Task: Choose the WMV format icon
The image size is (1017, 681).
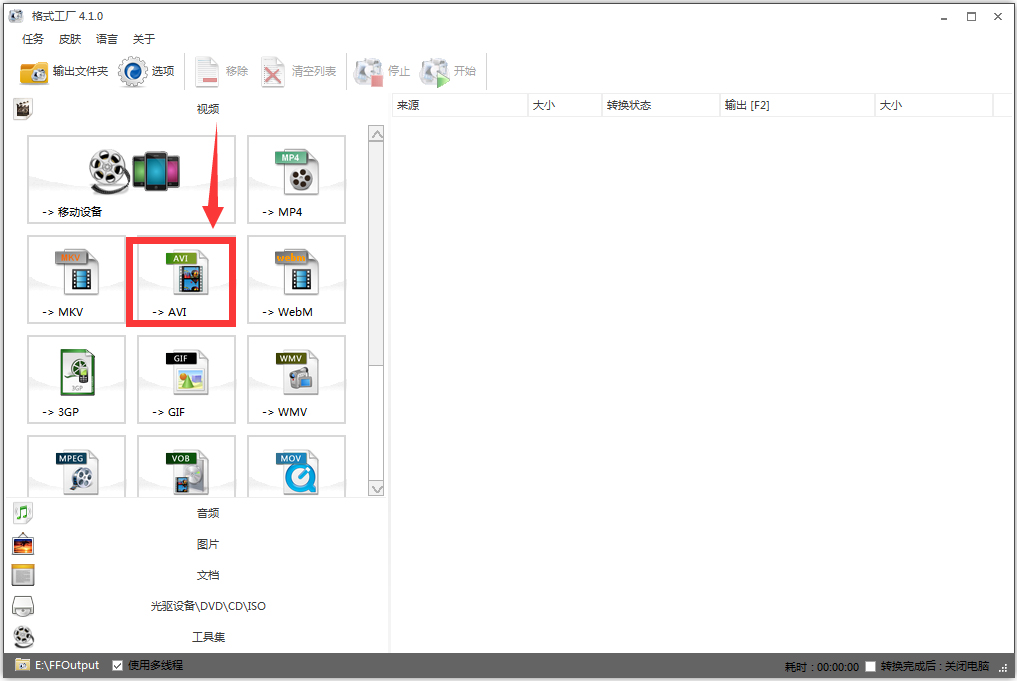Action: pyautogui.click(x=296, y=380)
